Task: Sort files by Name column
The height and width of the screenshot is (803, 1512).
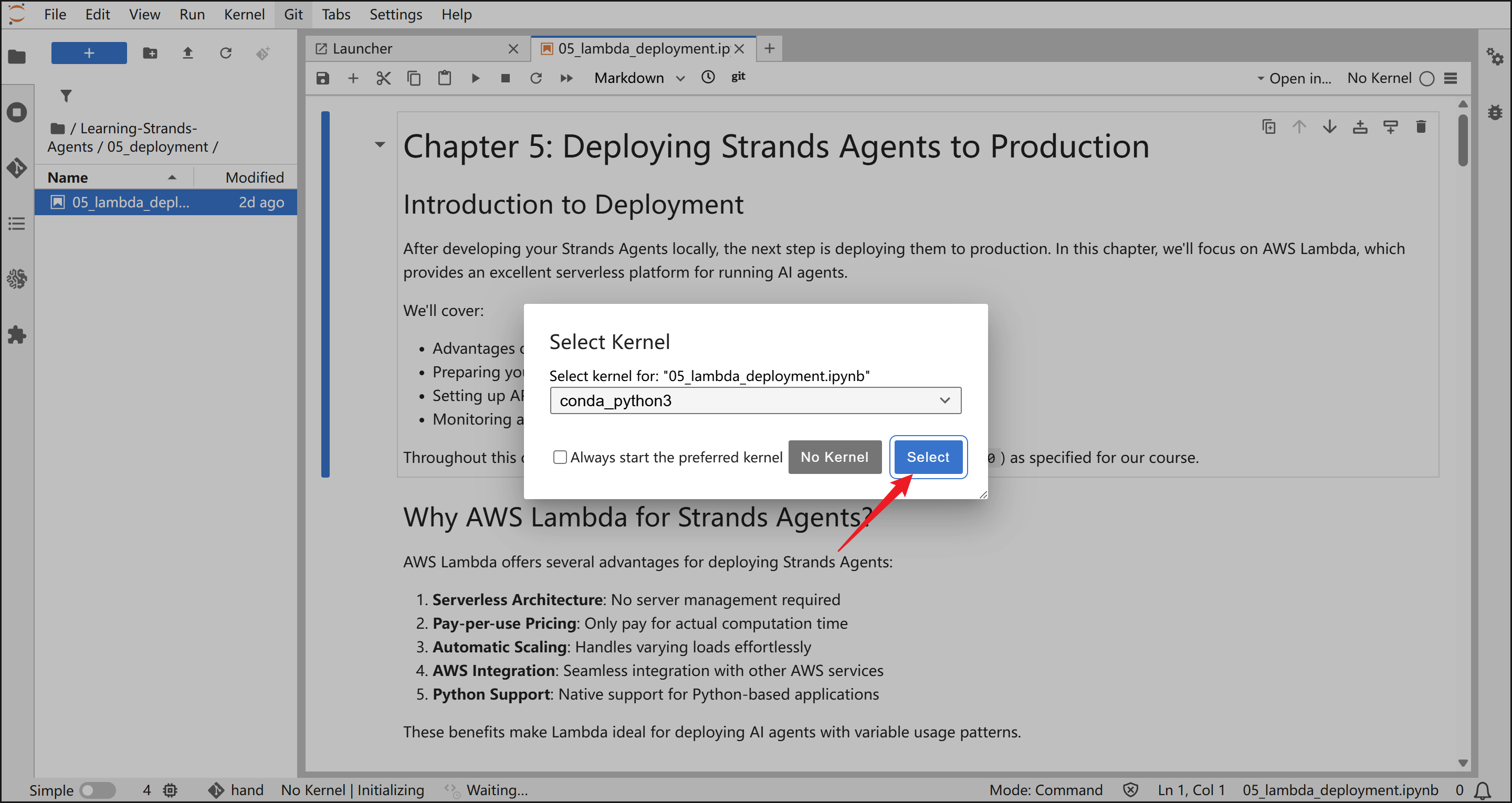Action: click(x=113, y=177)
